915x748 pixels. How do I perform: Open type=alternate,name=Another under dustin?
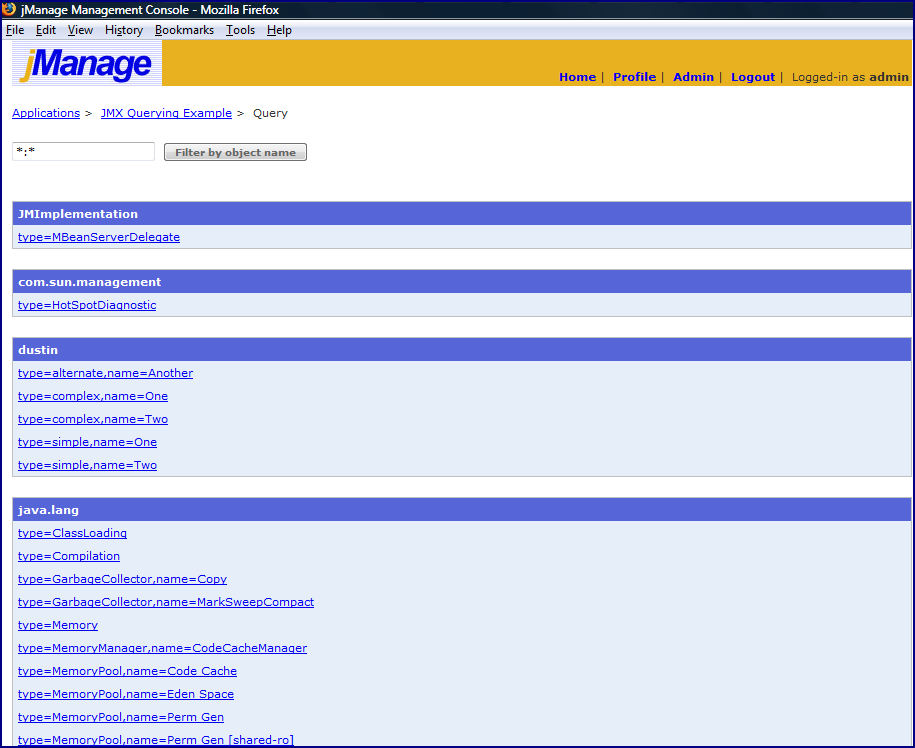[x=105, y=372]
